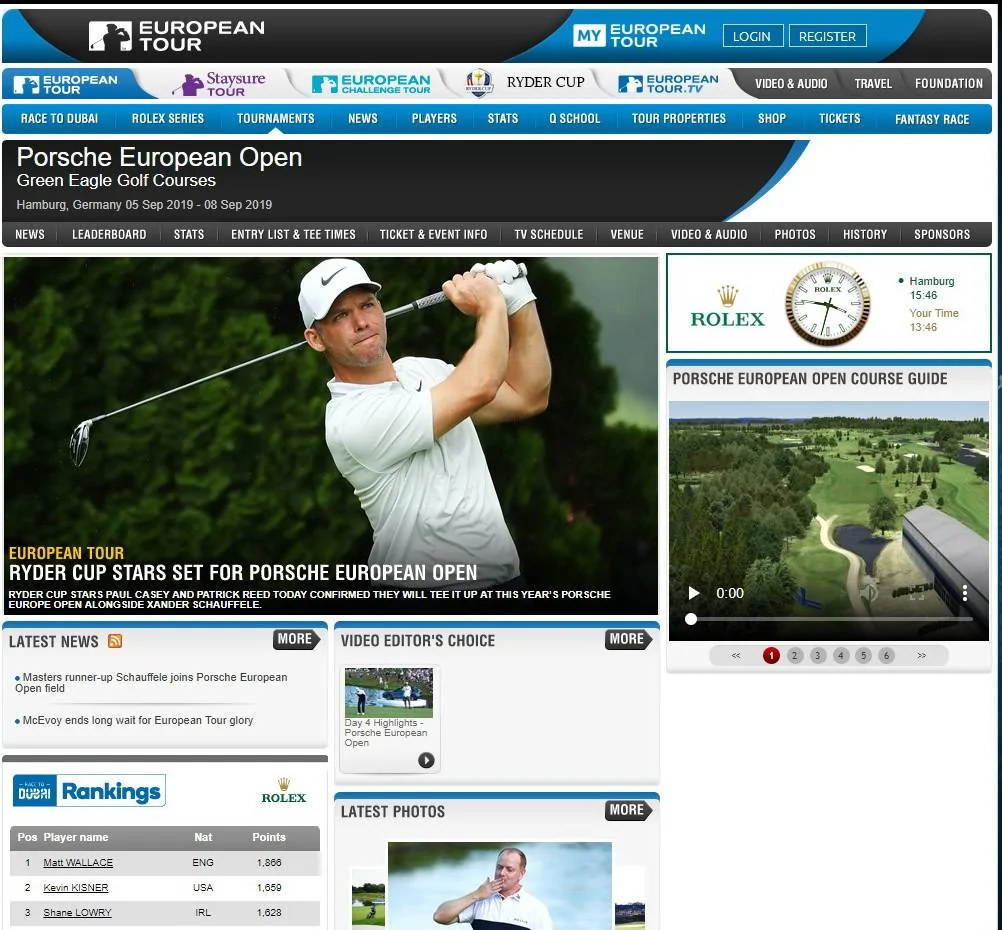
Task: Read Schauffele joins Porsche European Open news
Action: click(x=151, y=683)
